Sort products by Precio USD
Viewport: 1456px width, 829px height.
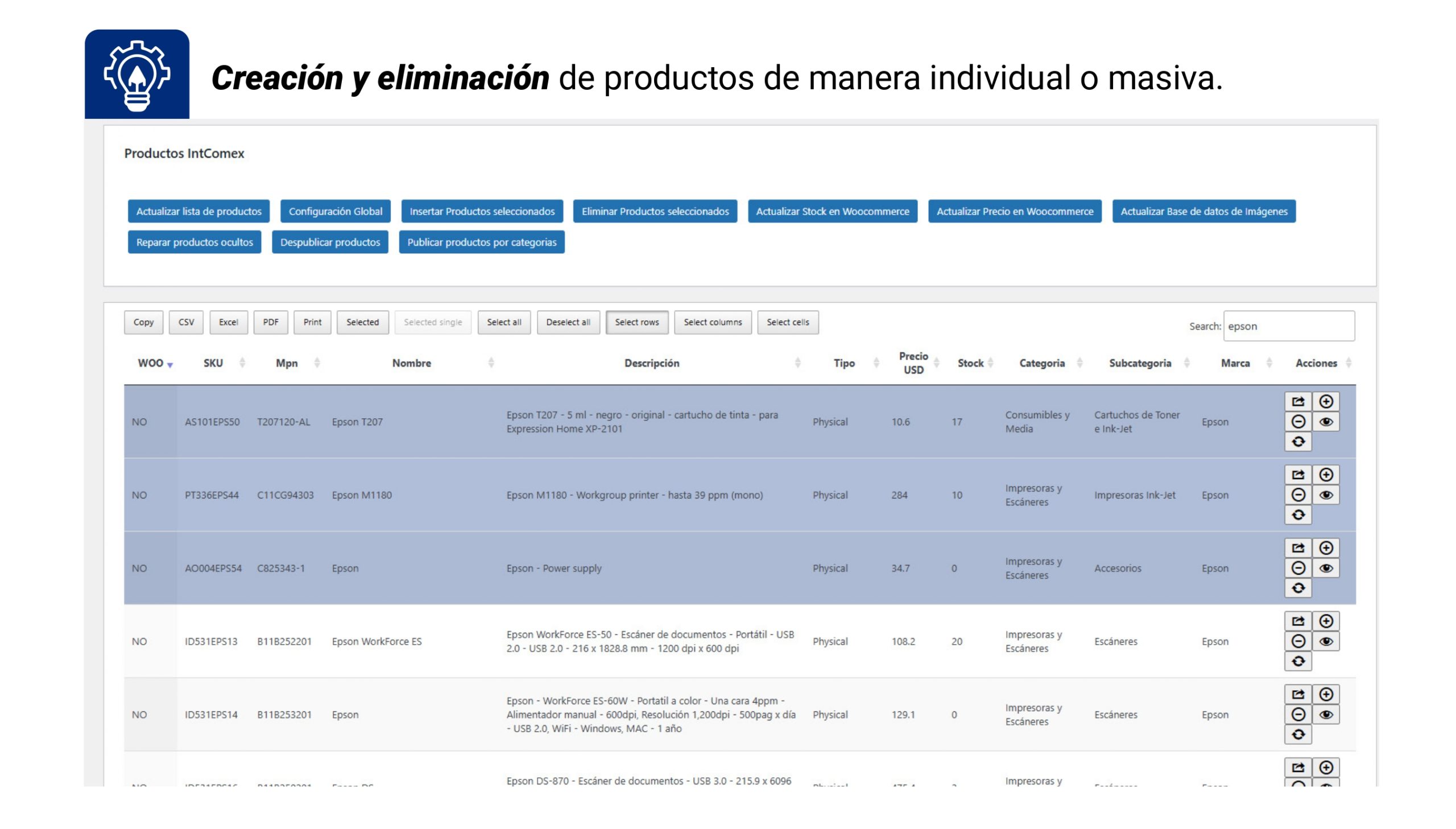[913, 362]
